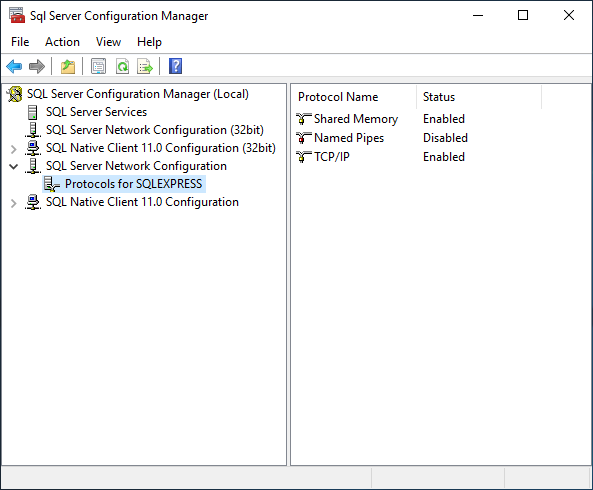This screenshot has height=490, width=593.
Task: Select the SQL Server Network Configuration label
Action: pos(136,166)
